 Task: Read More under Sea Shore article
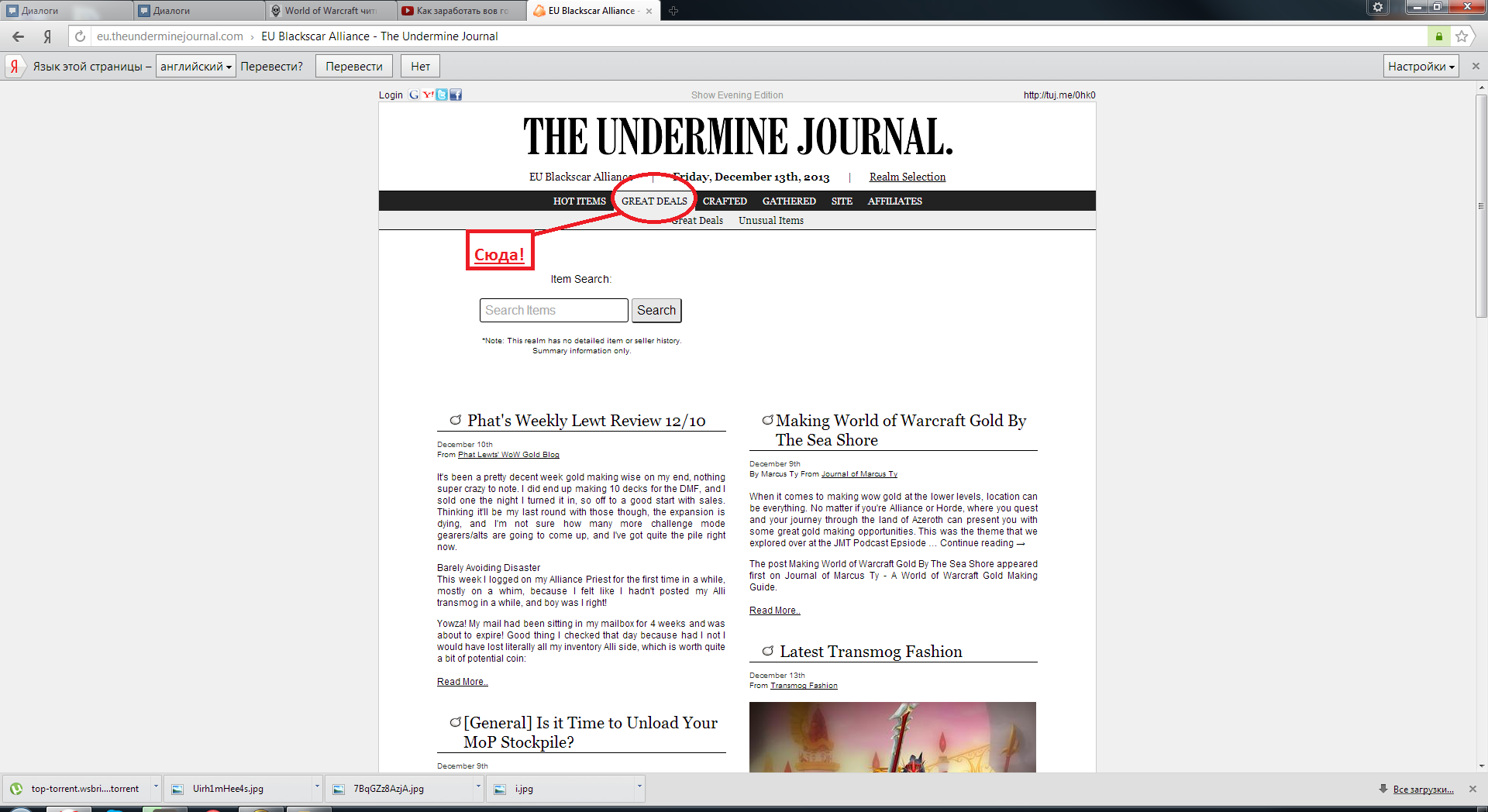tap(774, 611)
